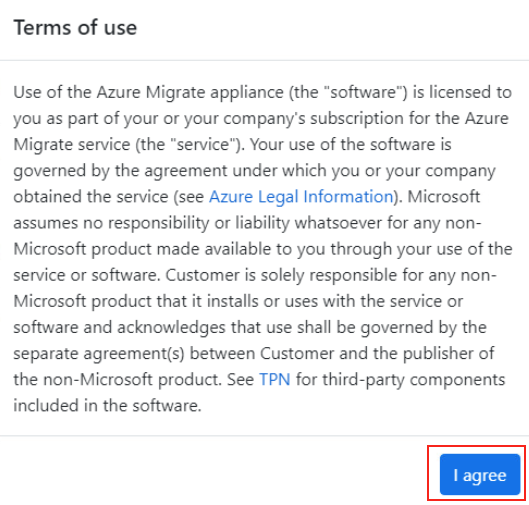Click the phrase 'Migrate service (the "service")'

[129, 144]
